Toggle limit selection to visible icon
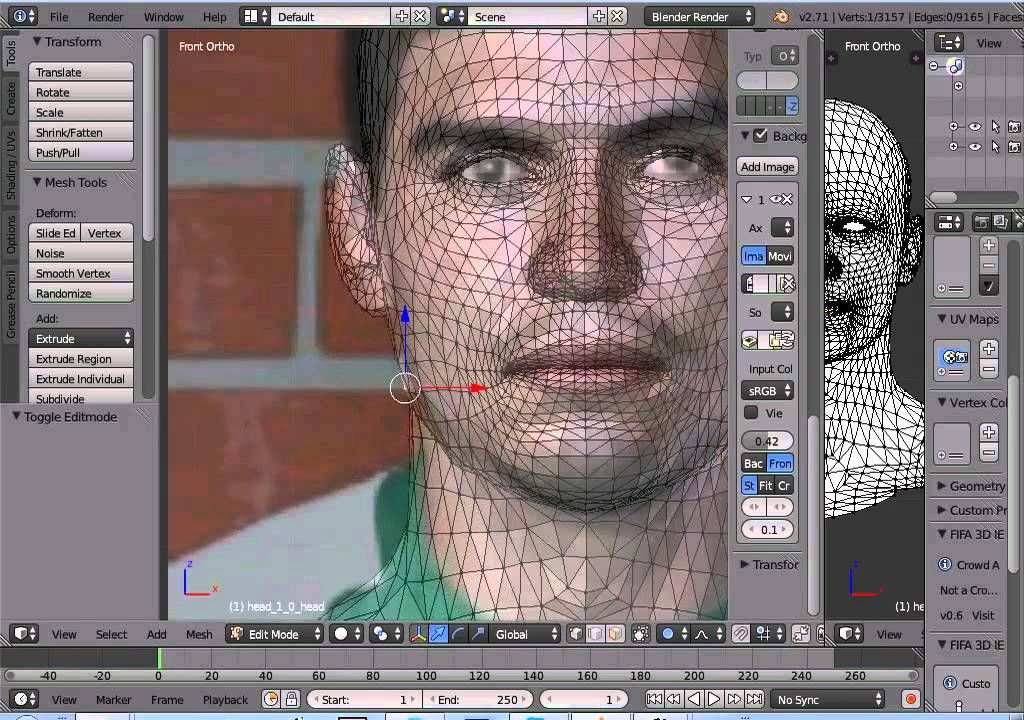The image size is (1024, 720). tap(641, 634)
